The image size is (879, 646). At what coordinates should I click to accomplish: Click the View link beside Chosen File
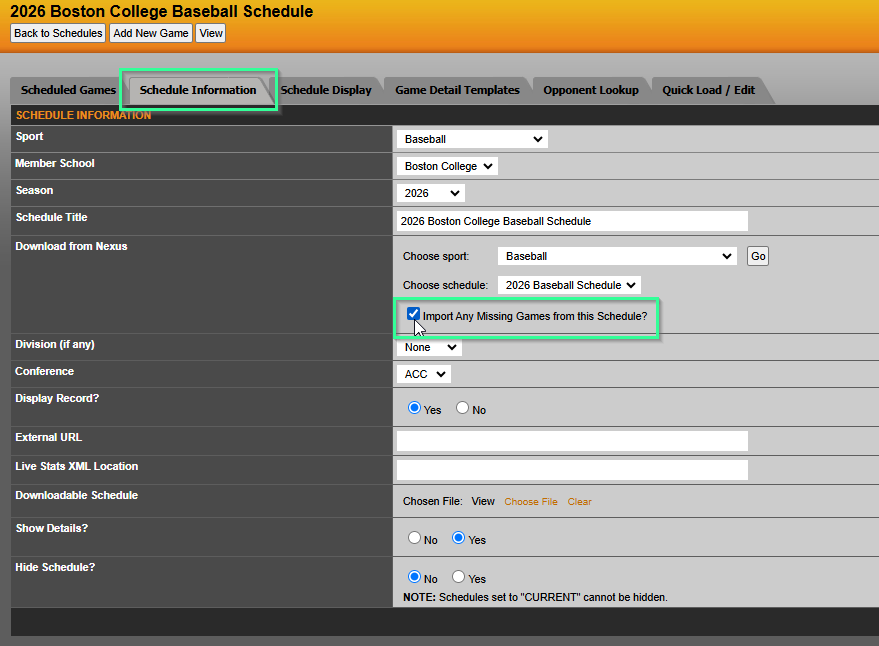[x=483, y=501]
